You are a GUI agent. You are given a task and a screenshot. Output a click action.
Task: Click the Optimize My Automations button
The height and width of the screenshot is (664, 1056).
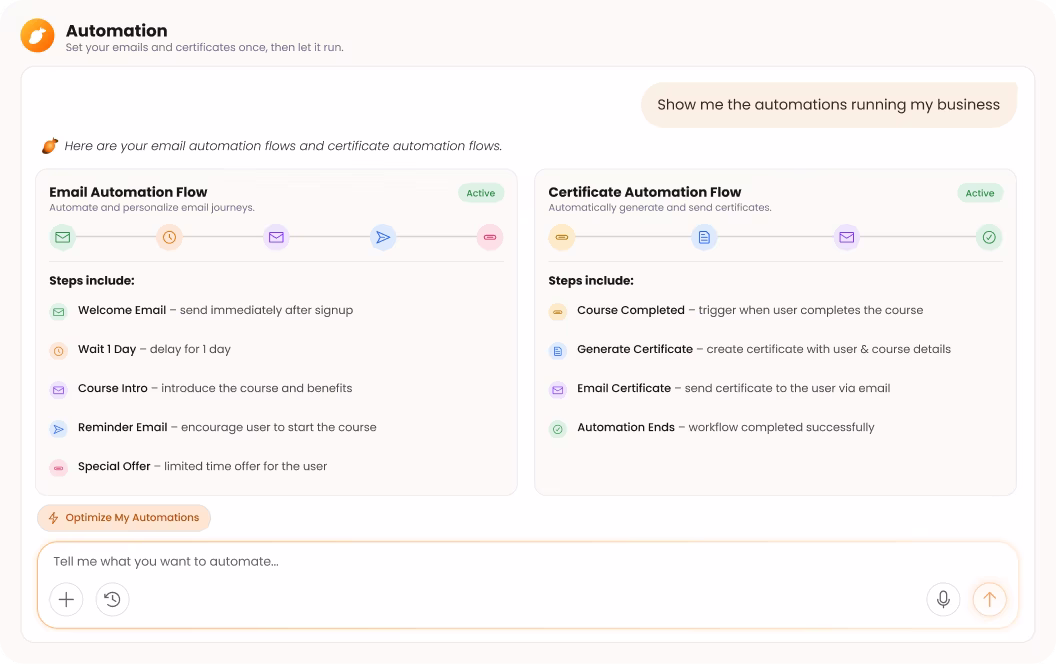pyautogui.click(x=124, y=518)
